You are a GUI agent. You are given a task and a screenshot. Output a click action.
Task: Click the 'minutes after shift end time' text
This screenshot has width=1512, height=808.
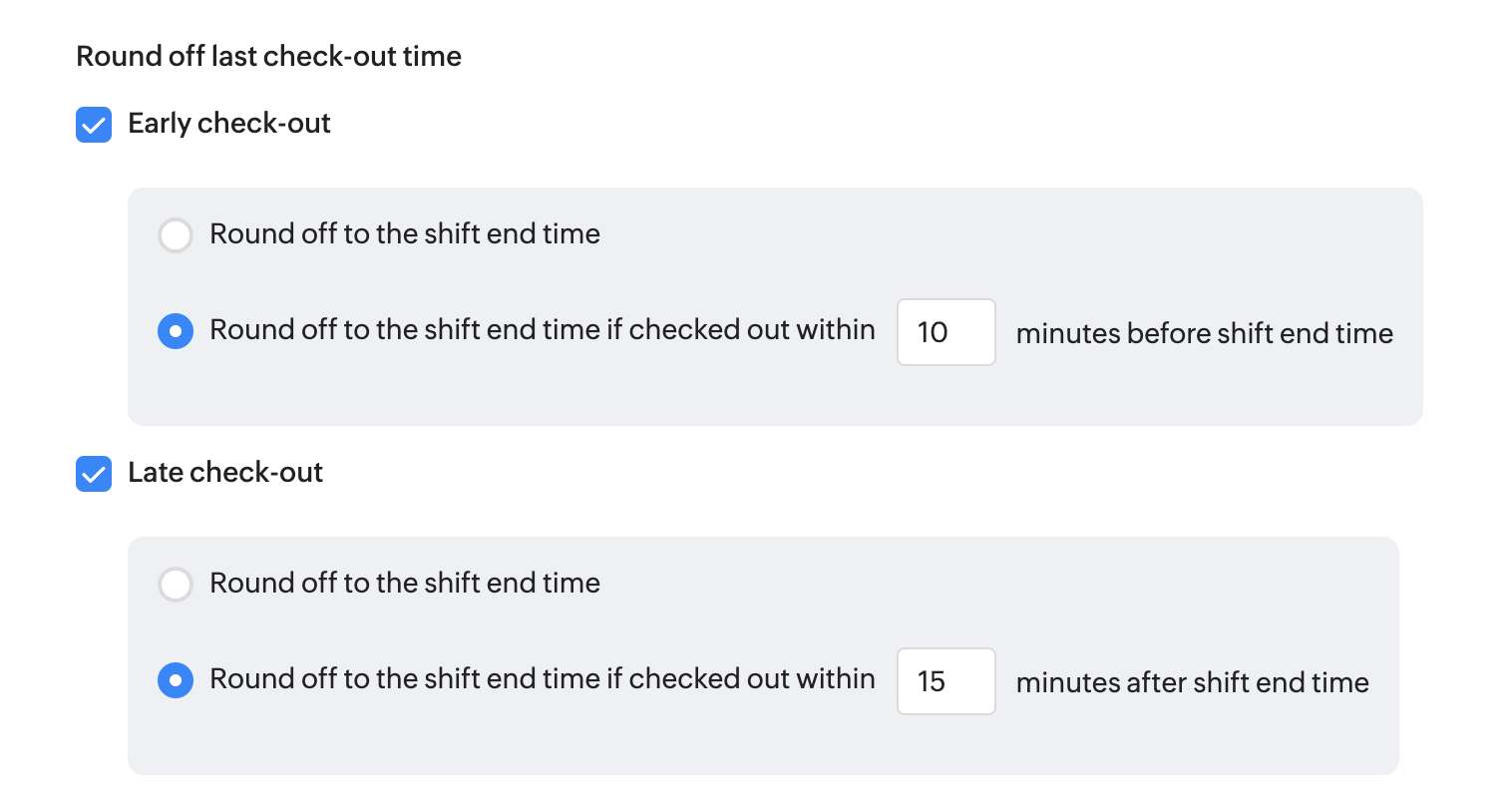pyautogui.click(x=1192, y=682)
